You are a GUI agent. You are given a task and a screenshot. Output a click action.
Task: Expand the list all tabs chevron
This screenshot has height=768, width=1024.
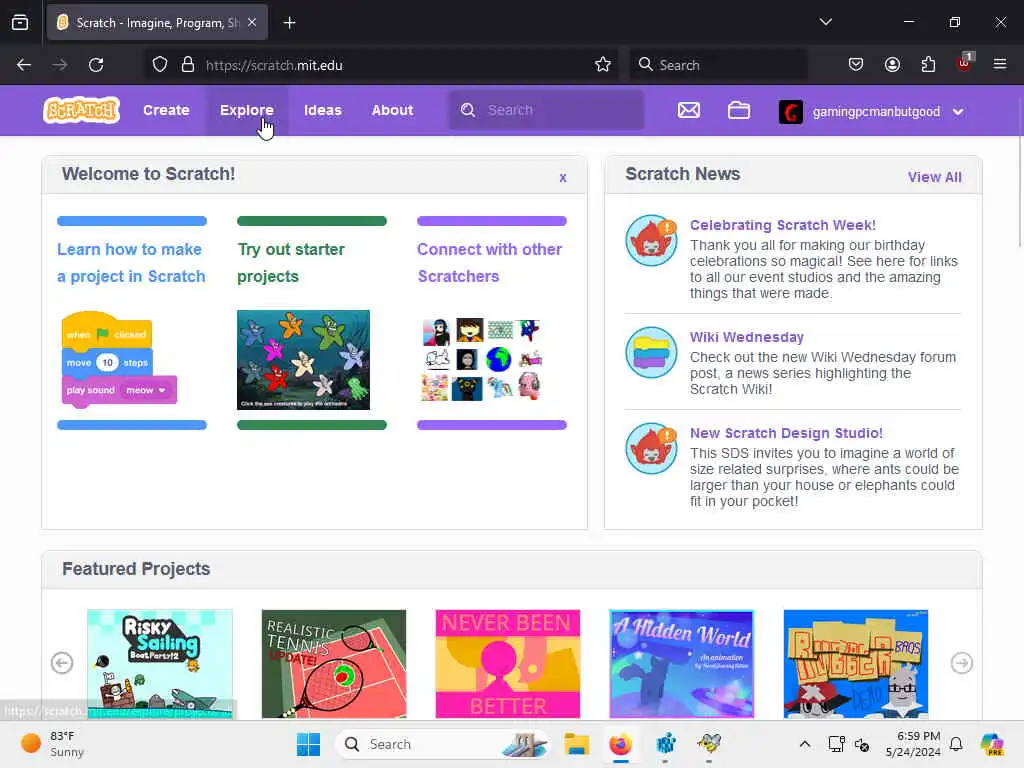[825, 22]
